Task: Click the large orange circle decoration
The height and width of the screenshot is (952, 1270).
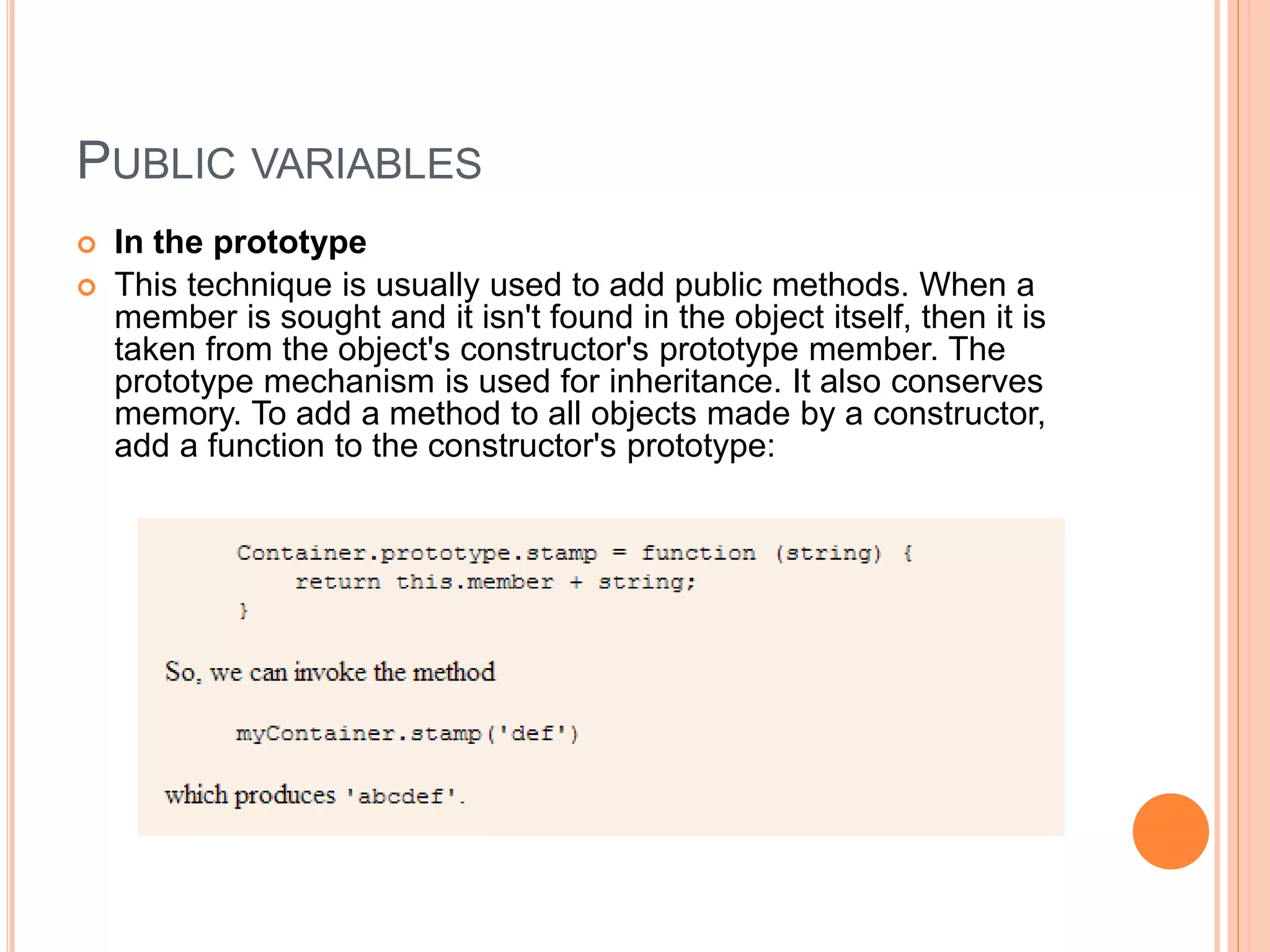Action: tap(1170, 831)
